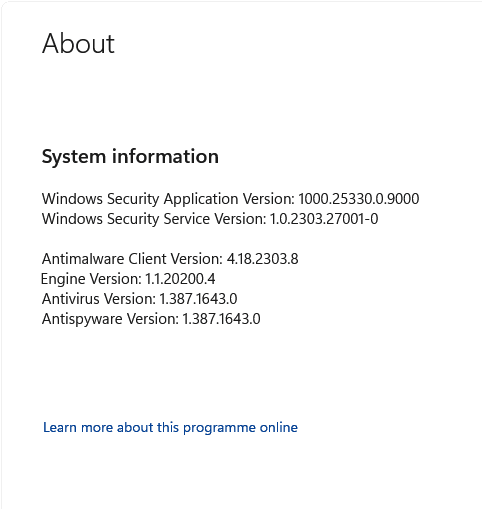The width and height of the screenshot is (482, 509).
Task: Click the Windows Security Service Version label
Action: 154,219
